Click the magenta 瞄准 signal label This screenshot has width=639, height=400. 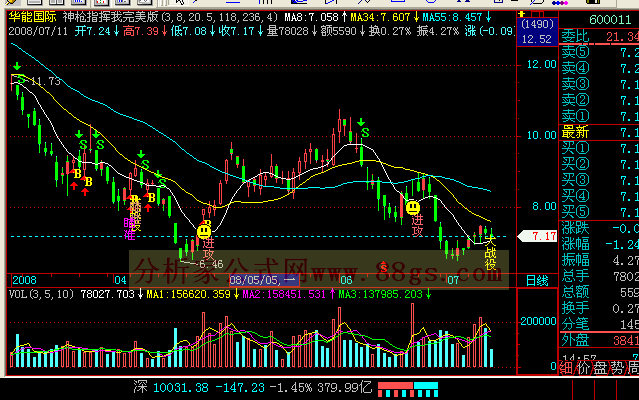pyautogui.click(x=129, y=229)
